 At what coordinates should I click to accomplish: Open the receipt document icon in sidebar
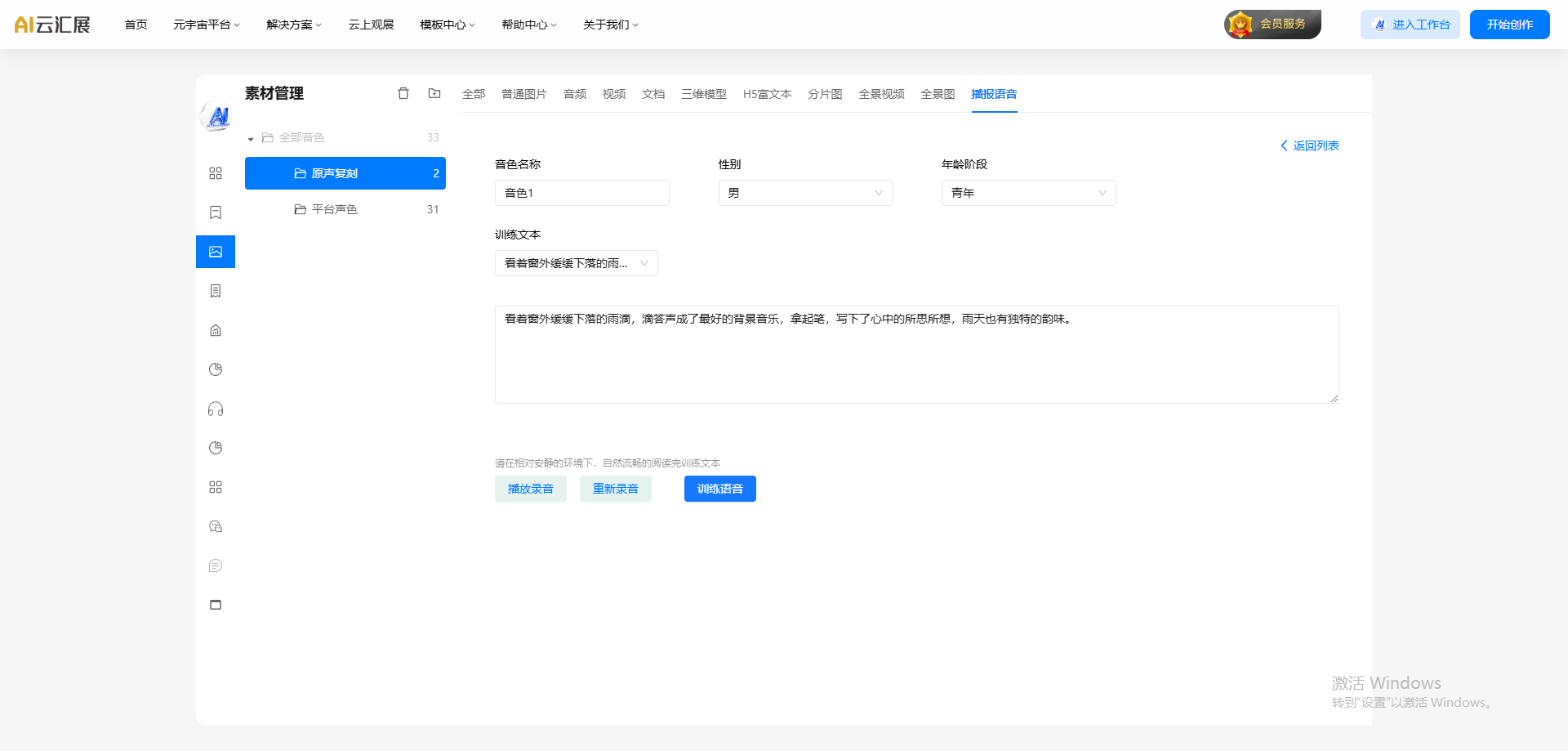(x=216, y=291)
